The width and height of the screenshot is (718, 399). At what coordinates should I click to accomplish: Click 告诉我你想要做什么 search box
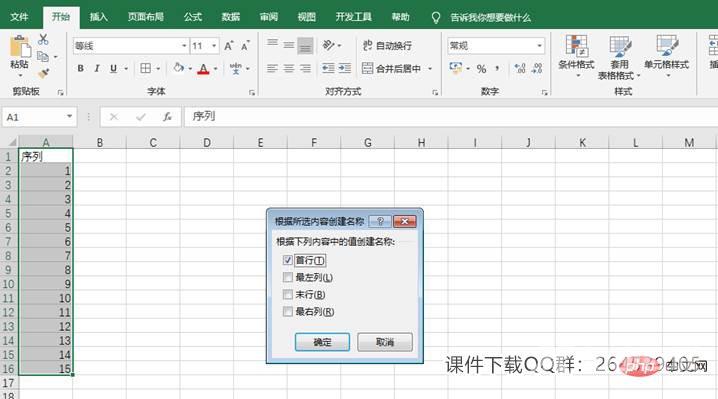point(490,17)
